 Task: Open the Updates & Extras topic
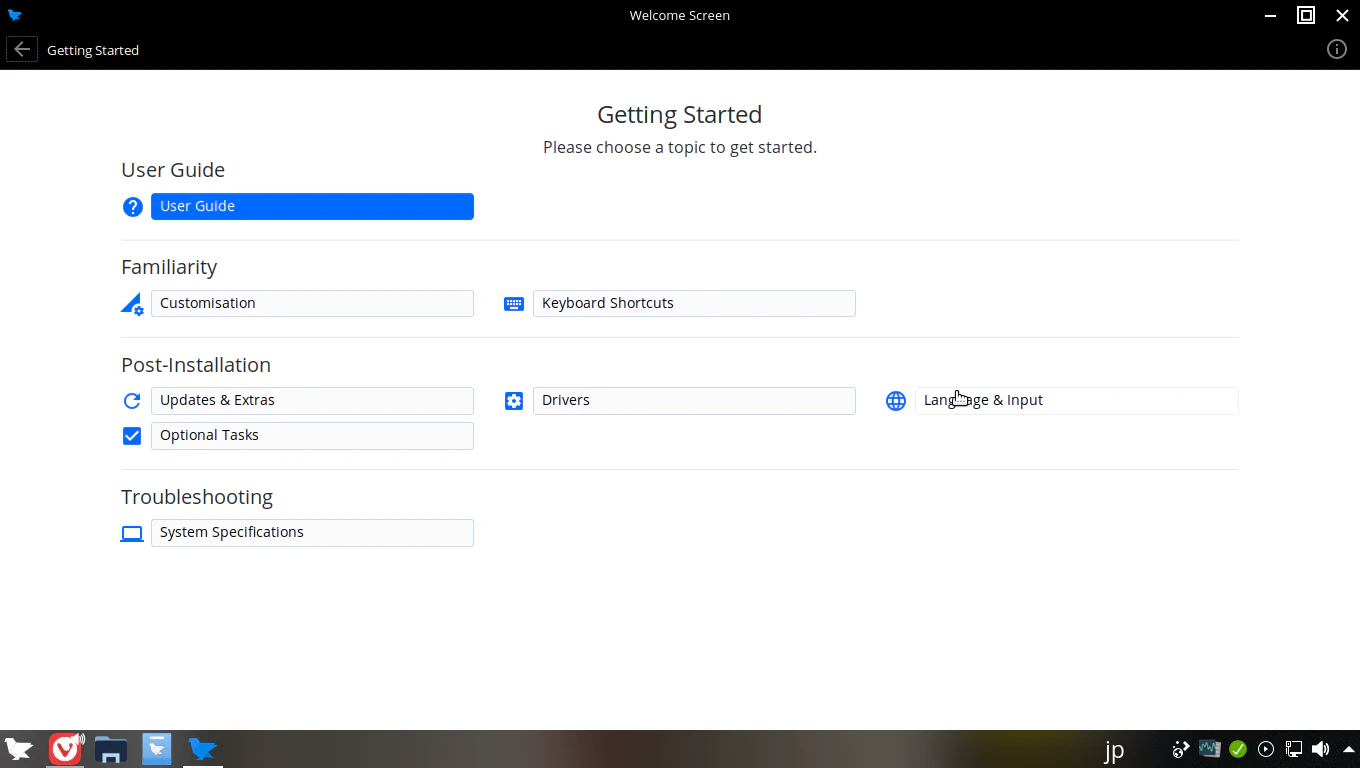click(312, 400)
